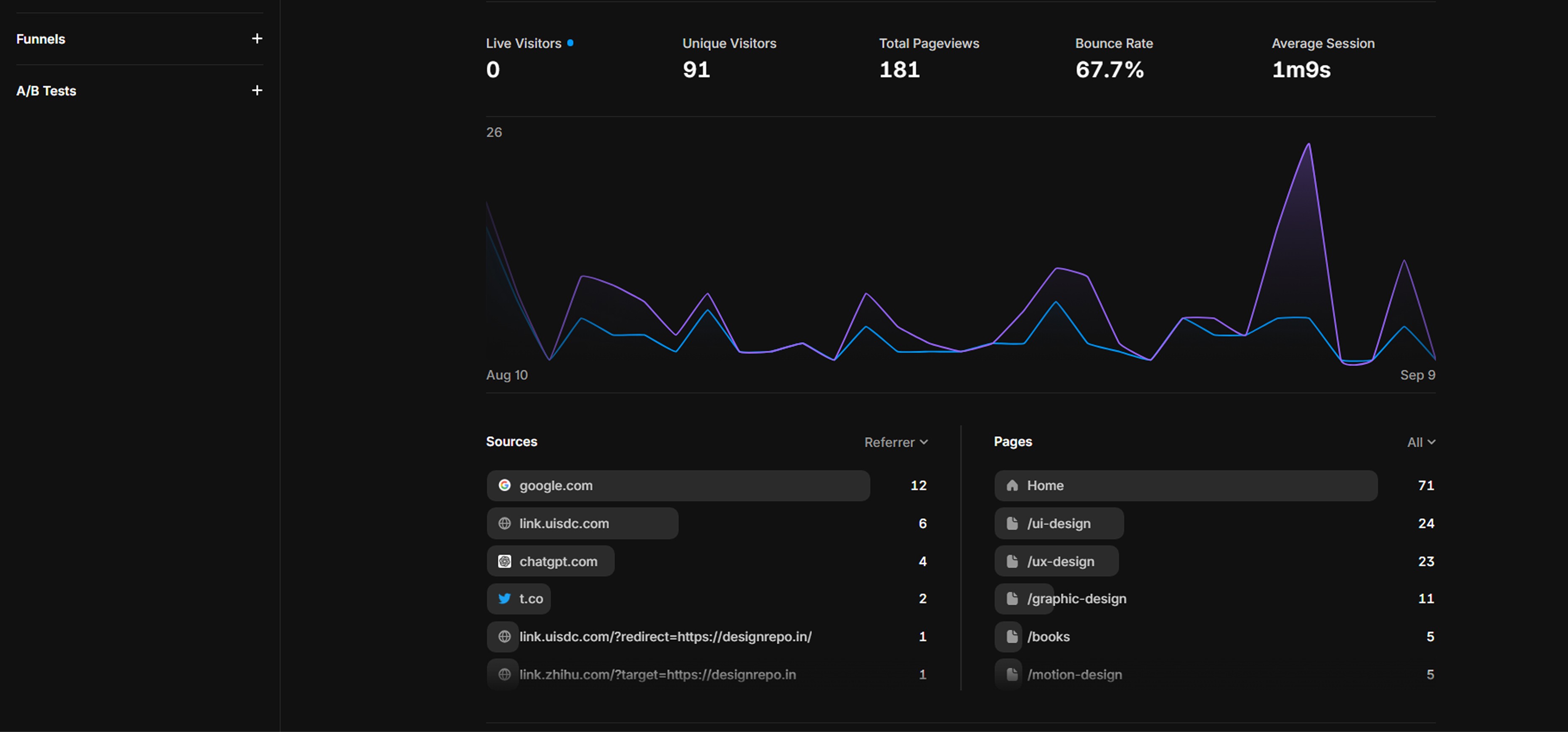Viewport: 1568px width, 732px height.
Task: Click the plus icon beside A/B Tests
Action: pyautogui.click(x=257, y=91)
